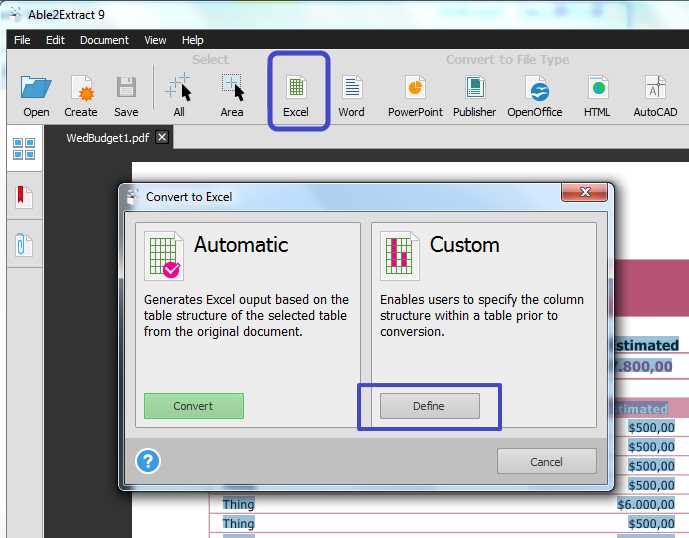This screenshot has height=538, width=689.
Task: Open the Help menu
Action: 192,40
